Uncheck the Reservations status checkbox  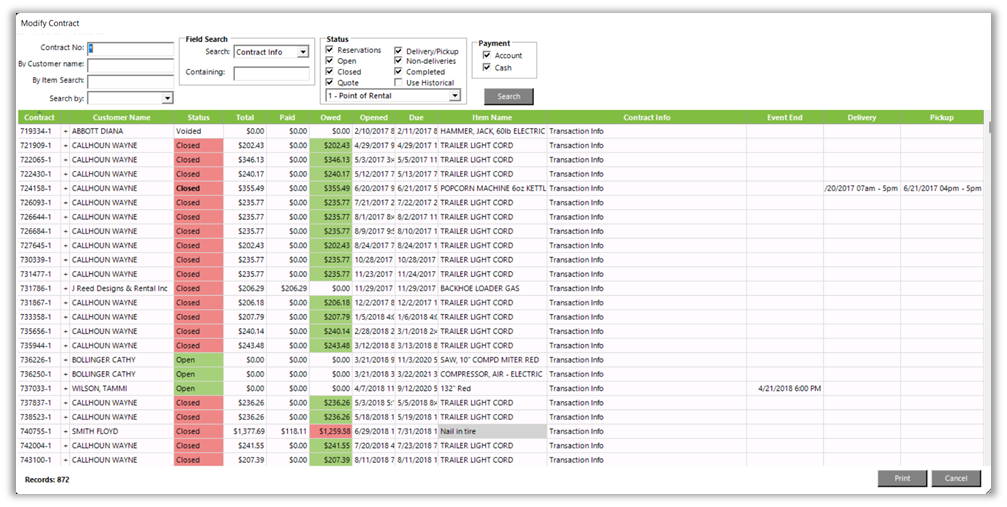click(x=331, y=50)
